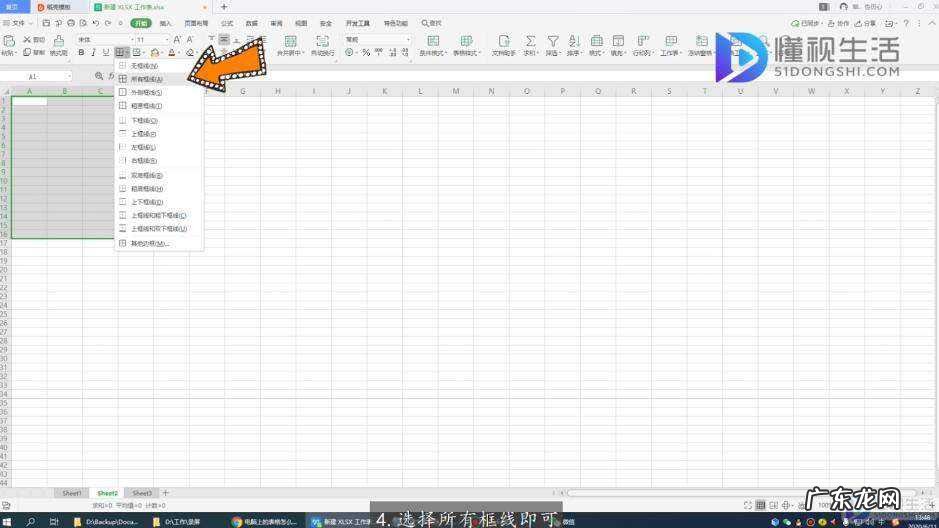Click the sort (排序) icon
The height and width of the screenshot is (528, 939).
[574, 42]
